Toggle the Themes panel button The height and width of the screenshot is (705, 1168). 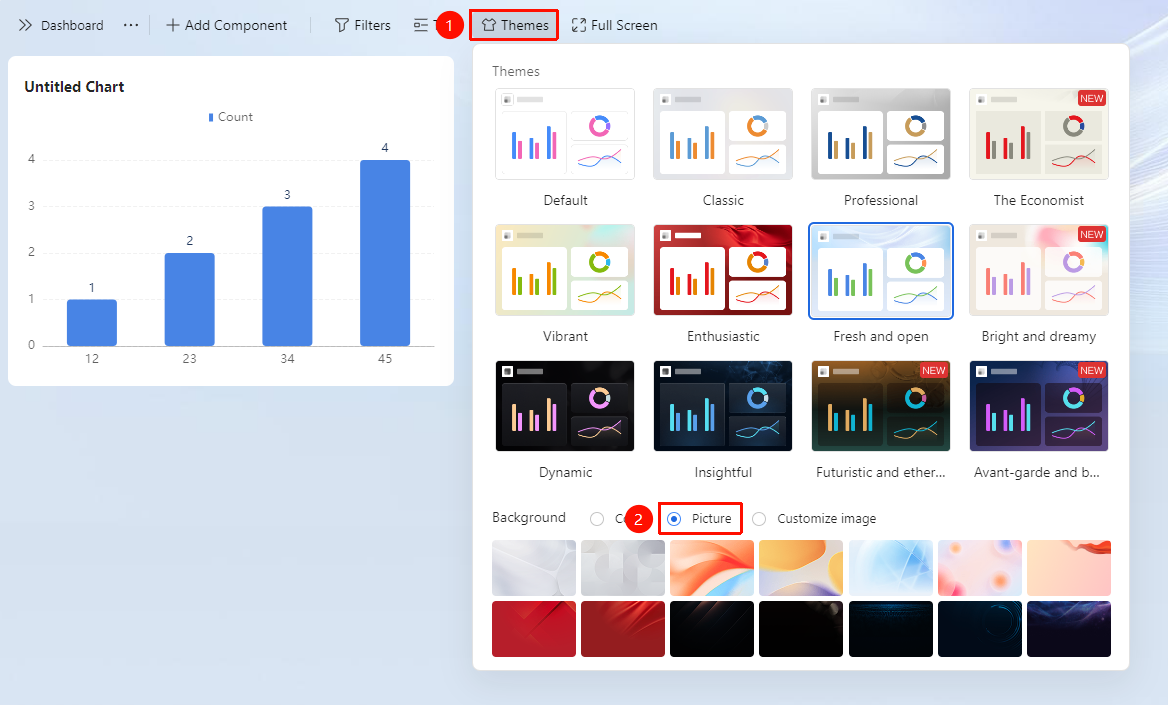pyautogui.click(x=515, y=25)
